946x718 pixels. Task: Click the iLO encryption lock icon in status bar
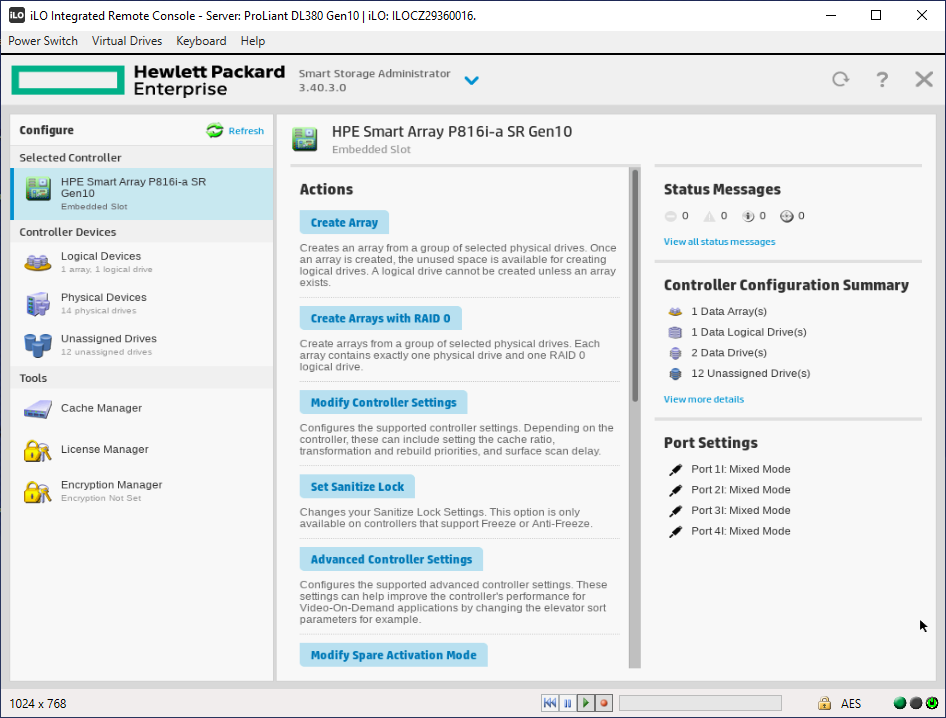pyautogui.click(x=824, y=703)
